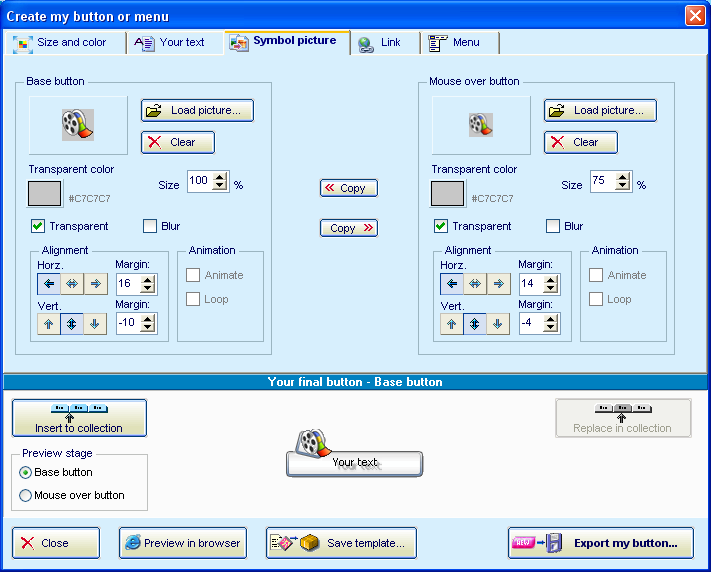Go to the Link tab

pyautogui.click(x=385, y=43)
